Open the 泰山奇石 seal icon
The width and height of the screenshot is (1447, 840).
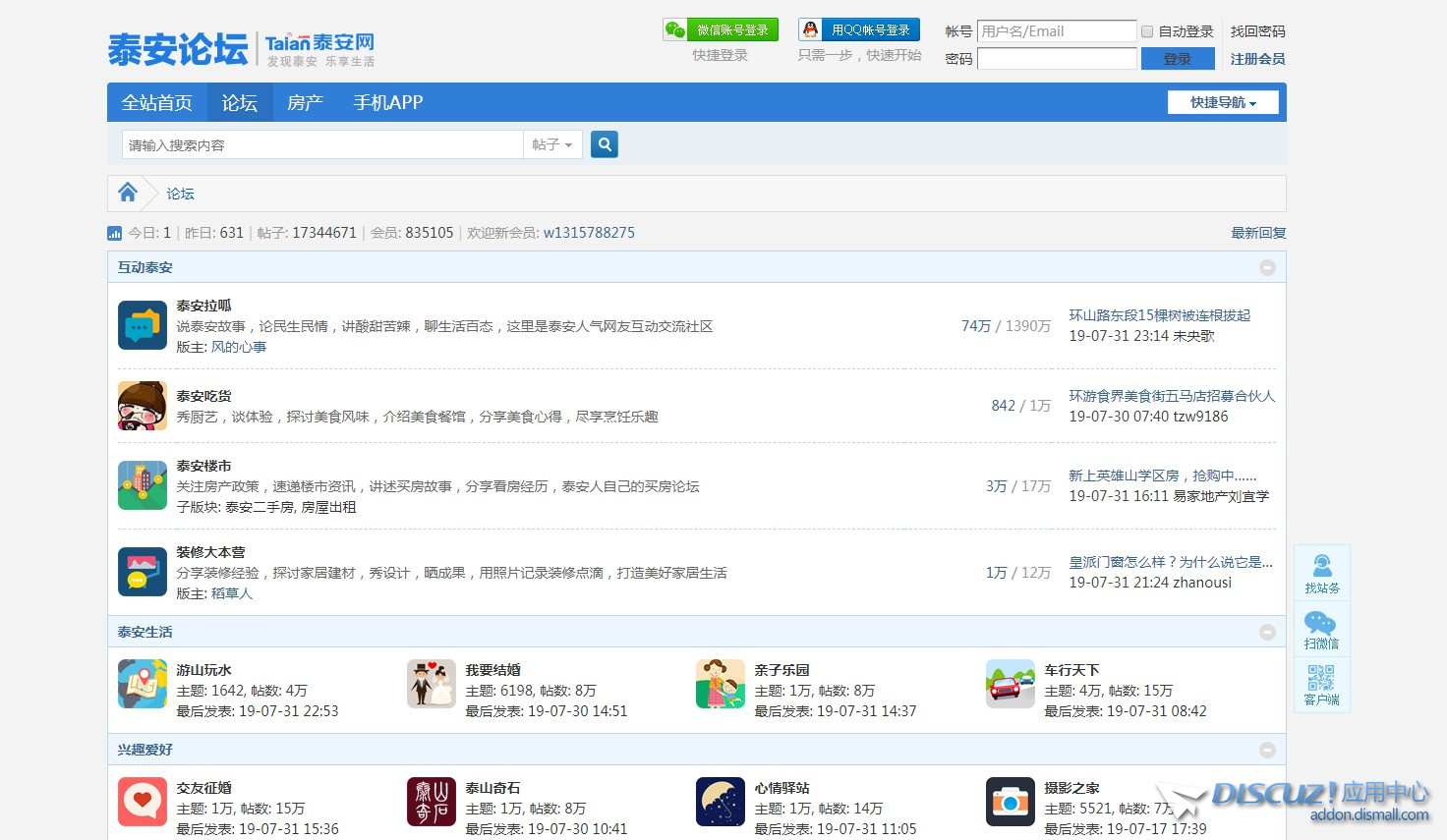click(432, 802)
